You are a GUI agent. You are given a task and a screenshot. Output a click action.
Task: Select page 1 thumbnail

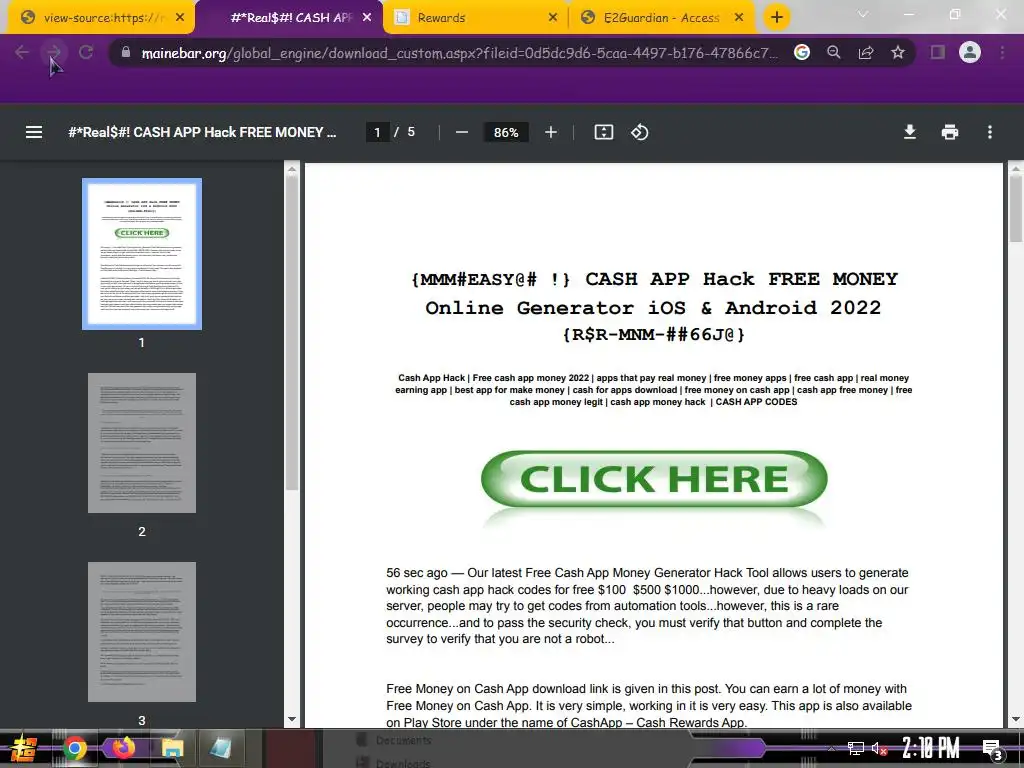142,253
